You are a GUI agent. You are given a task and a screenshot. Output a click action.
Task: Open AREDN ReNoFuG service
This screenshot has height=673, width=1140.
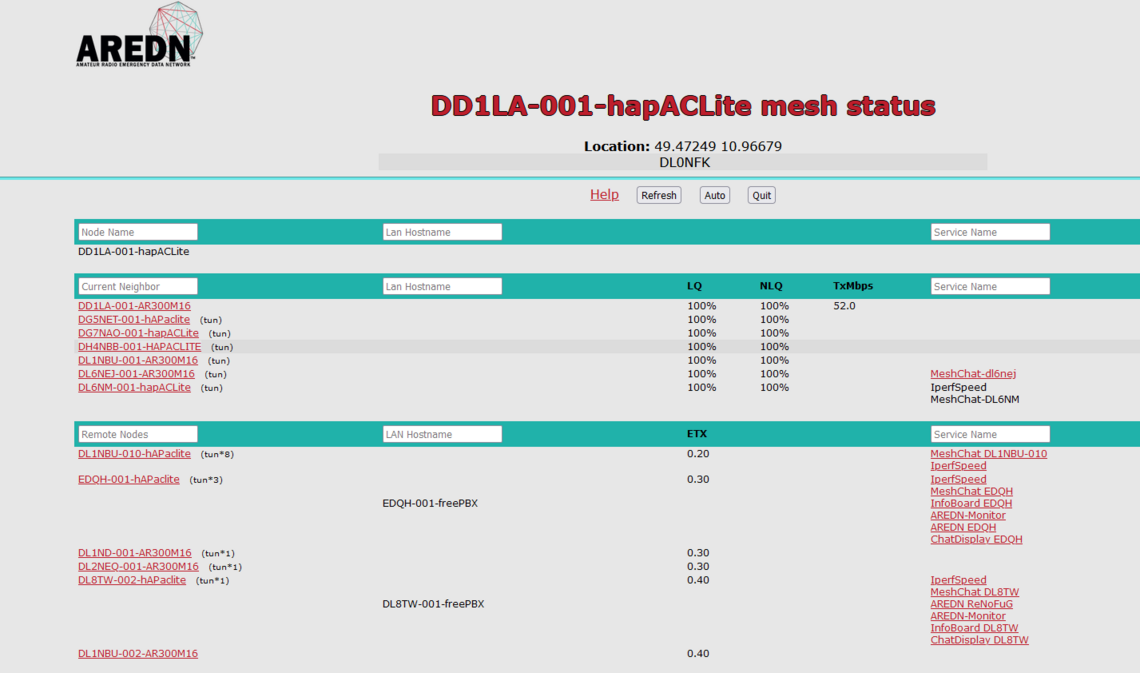[972, 605]
